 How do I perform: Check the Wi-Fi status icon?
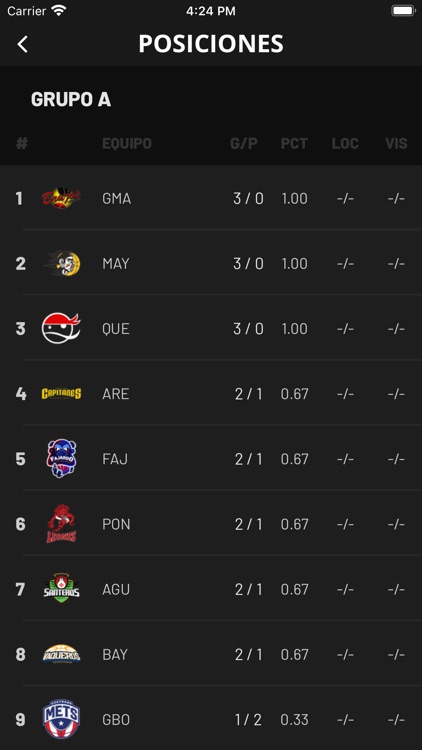(59, 11)
